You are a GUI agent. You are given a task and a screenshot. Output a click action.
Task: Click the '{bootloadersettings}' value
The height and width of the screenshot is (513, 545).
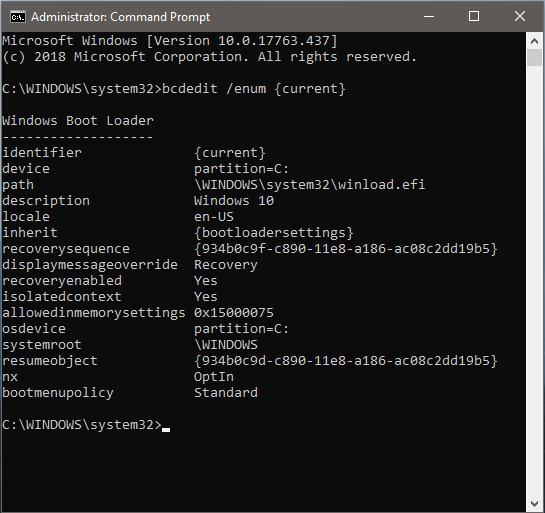coord(274,233)
